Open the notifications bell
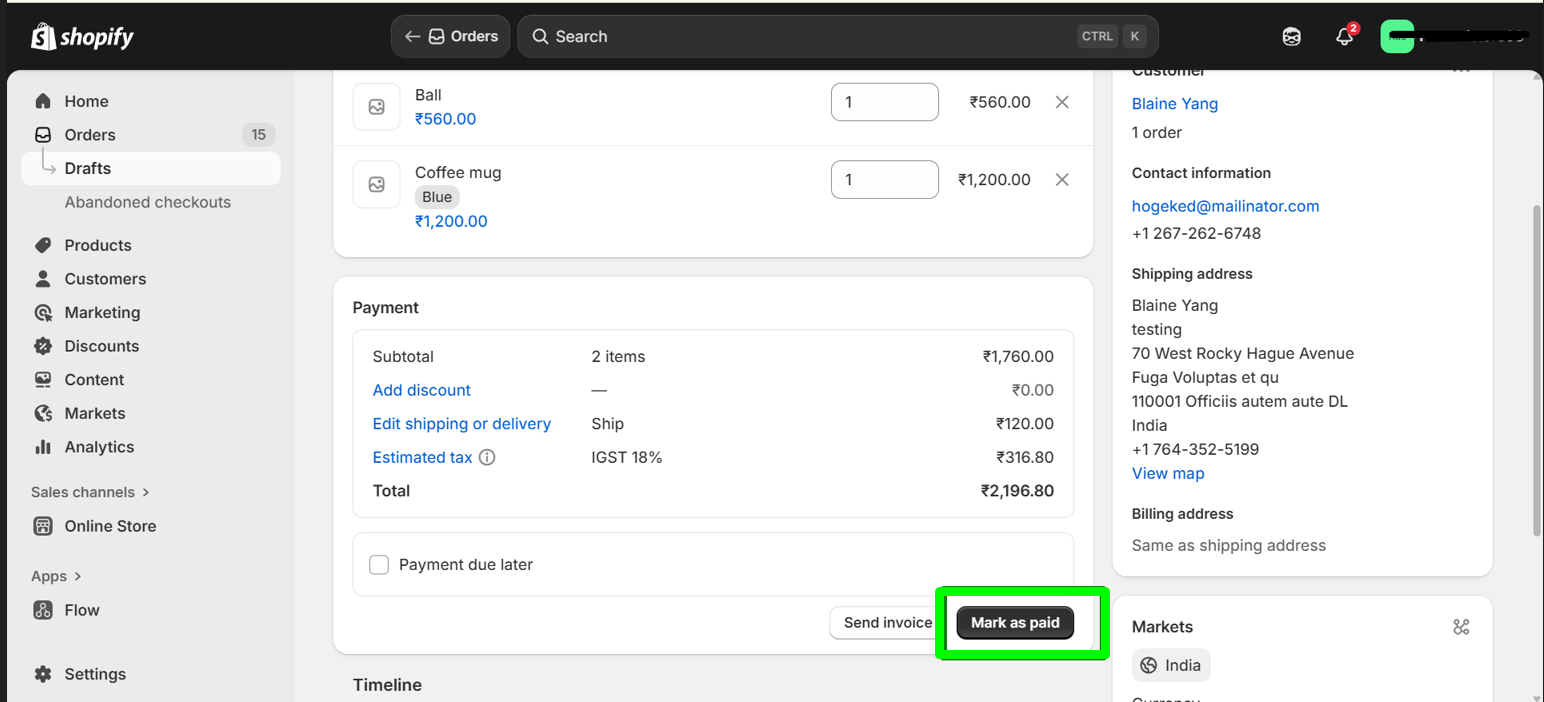The image size is (1544, 702). [1344, 37]
